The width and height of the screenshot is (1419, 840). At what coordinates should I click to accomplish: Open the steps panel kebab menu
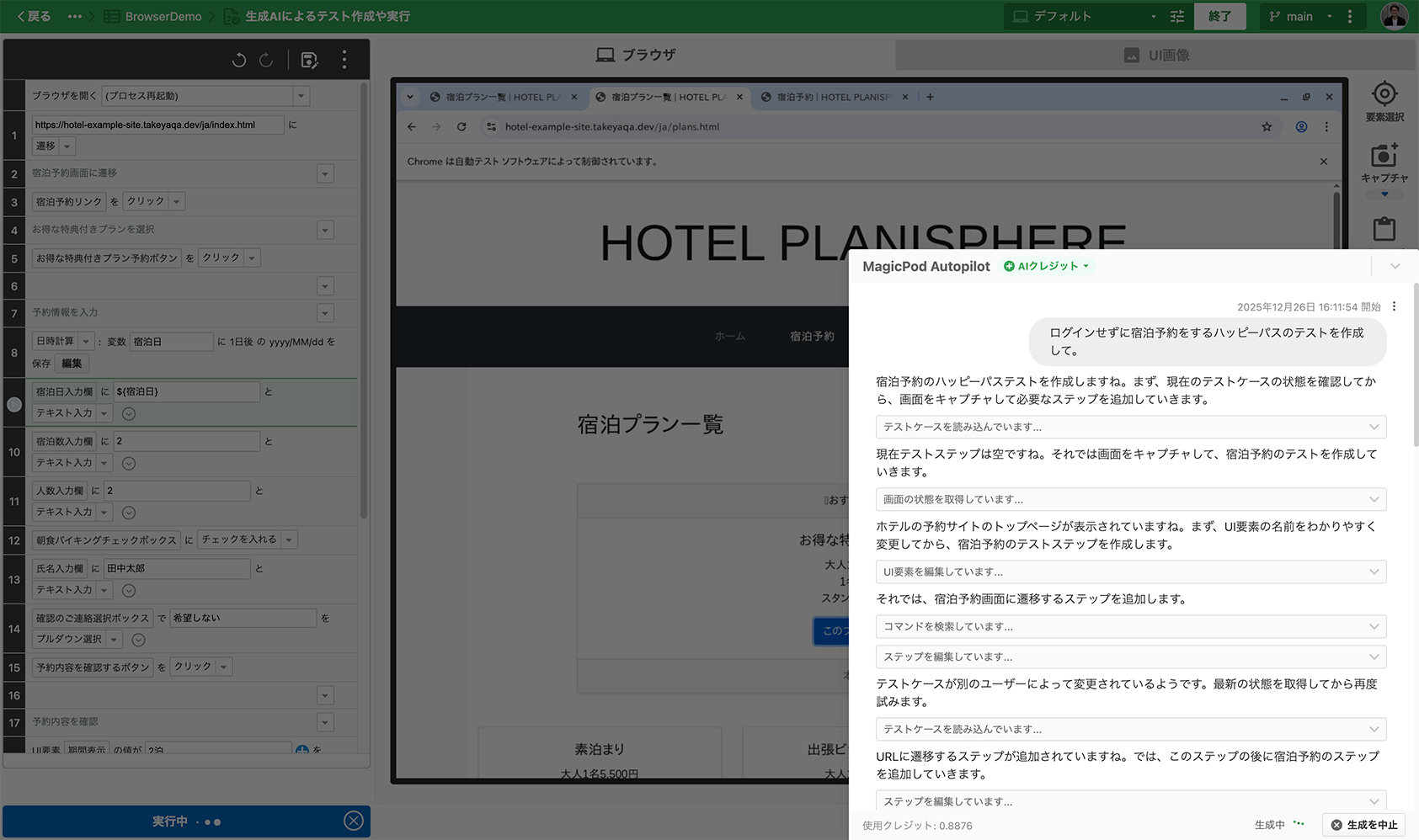click(344, 60)
